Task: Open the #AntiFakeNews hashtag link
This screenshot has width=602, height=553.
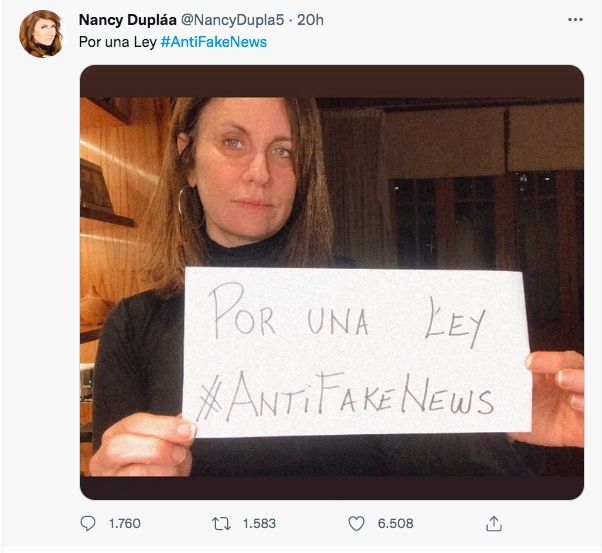Action: [x=213, y=42]
